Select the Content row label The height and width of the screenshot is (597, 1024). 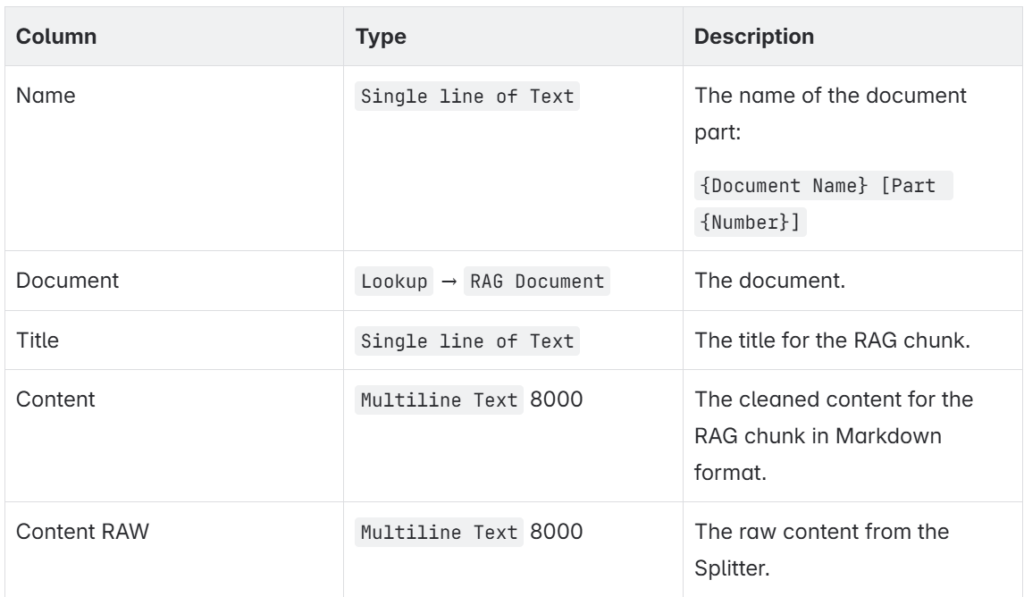pos(56,399)
